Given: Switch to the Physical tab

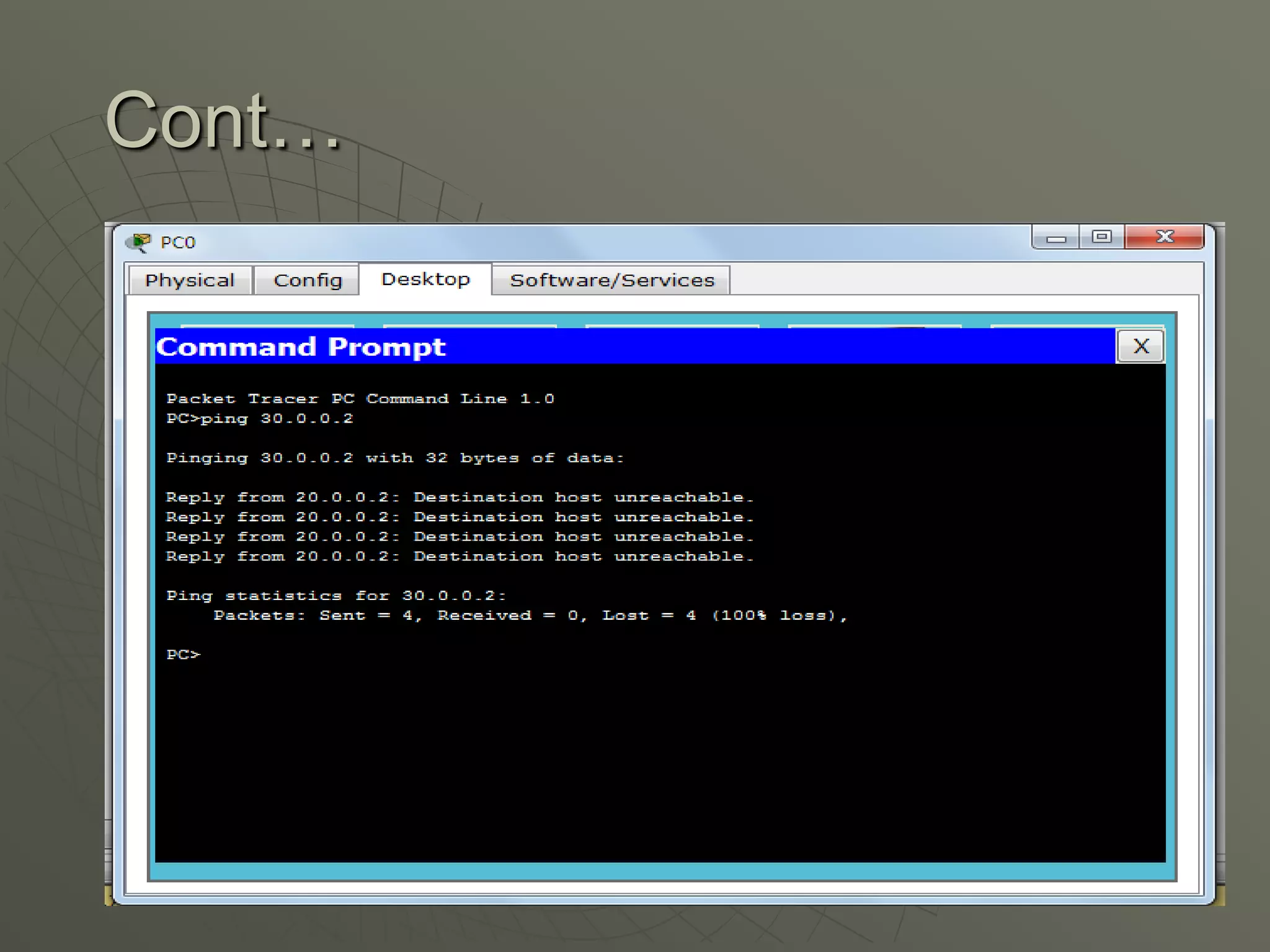Looking at the screenshot, I should (x=190, y=280).
